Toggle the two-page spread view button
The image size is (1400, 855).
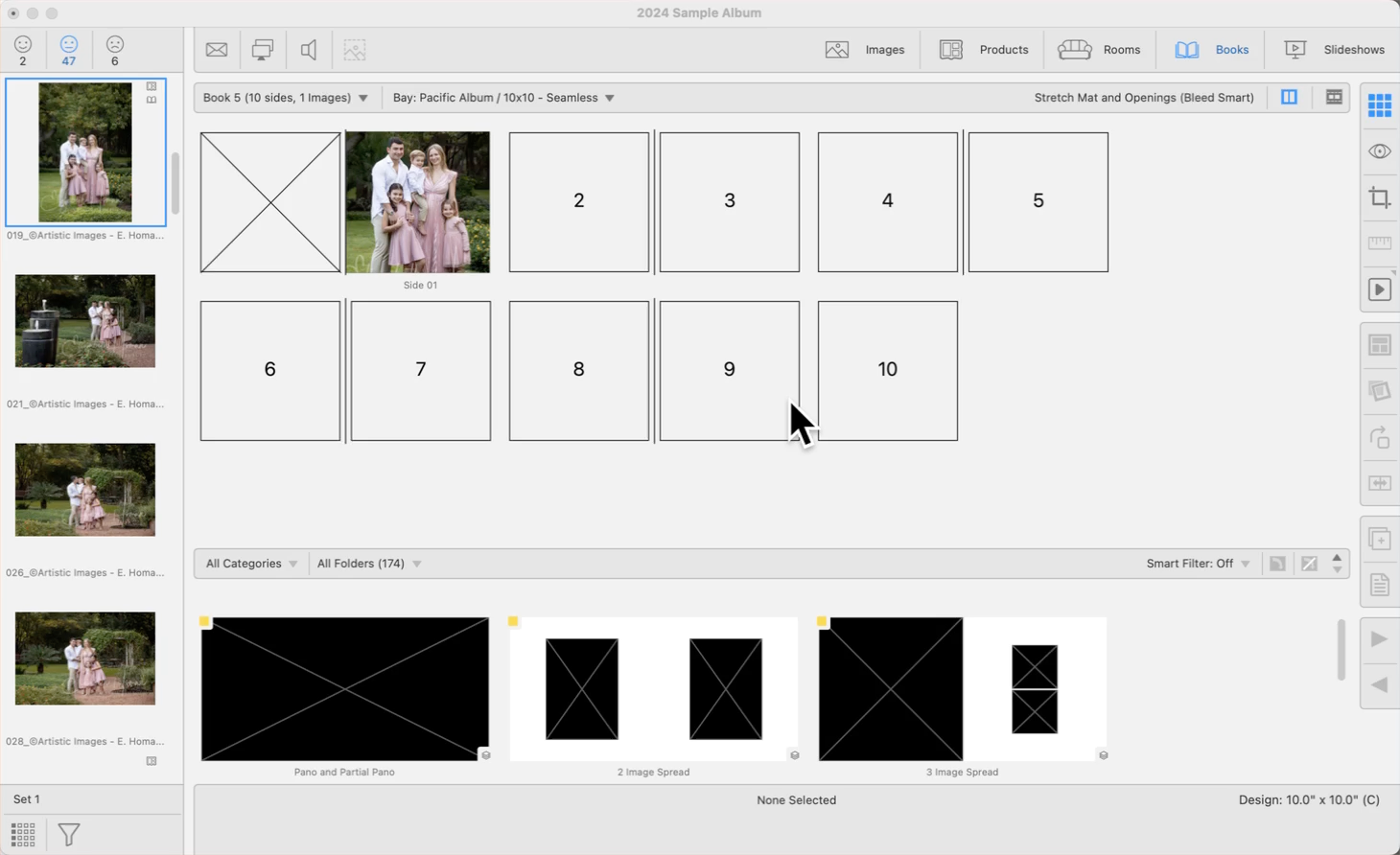pos(1289,98)
